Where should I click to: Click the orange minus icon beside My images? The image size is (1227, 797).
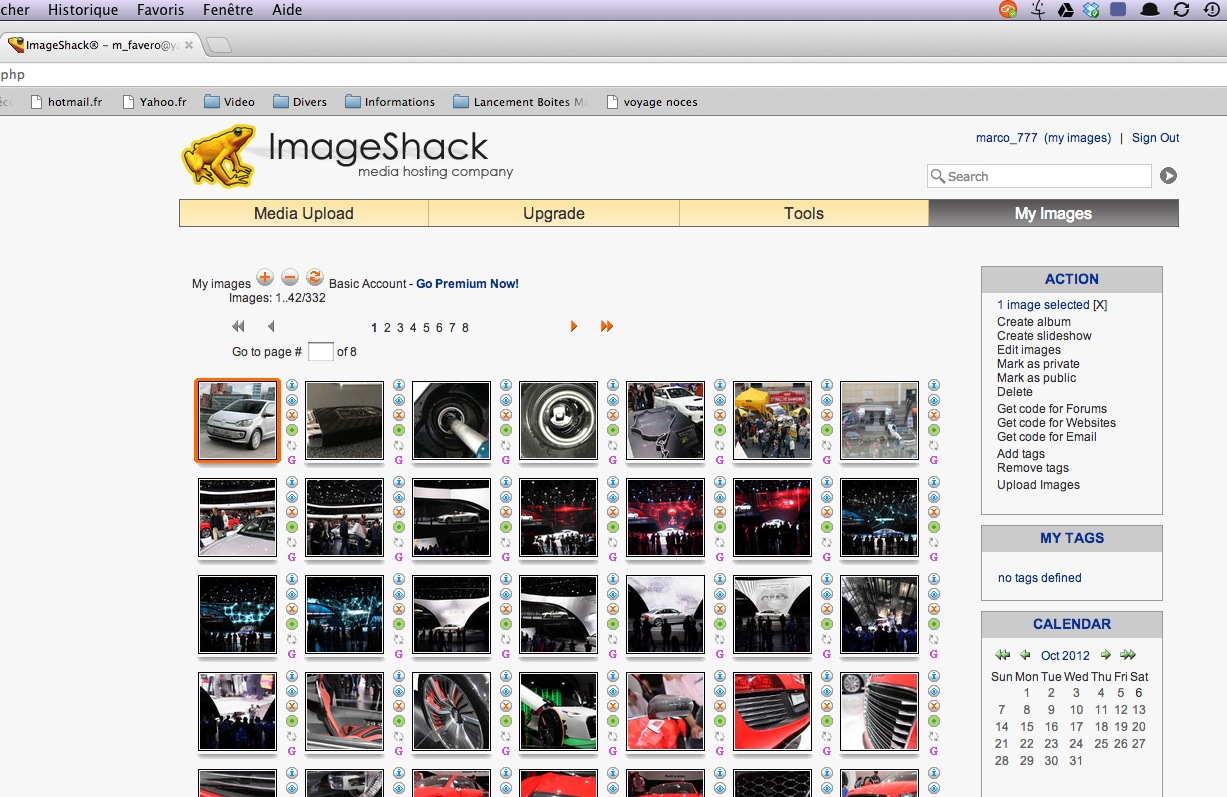pos(289,277)
